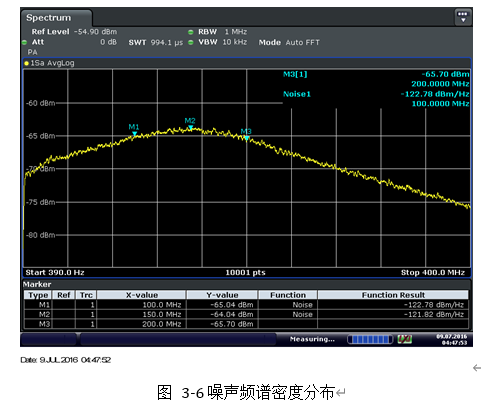Click the green dot beside VBW

point(191,42)
